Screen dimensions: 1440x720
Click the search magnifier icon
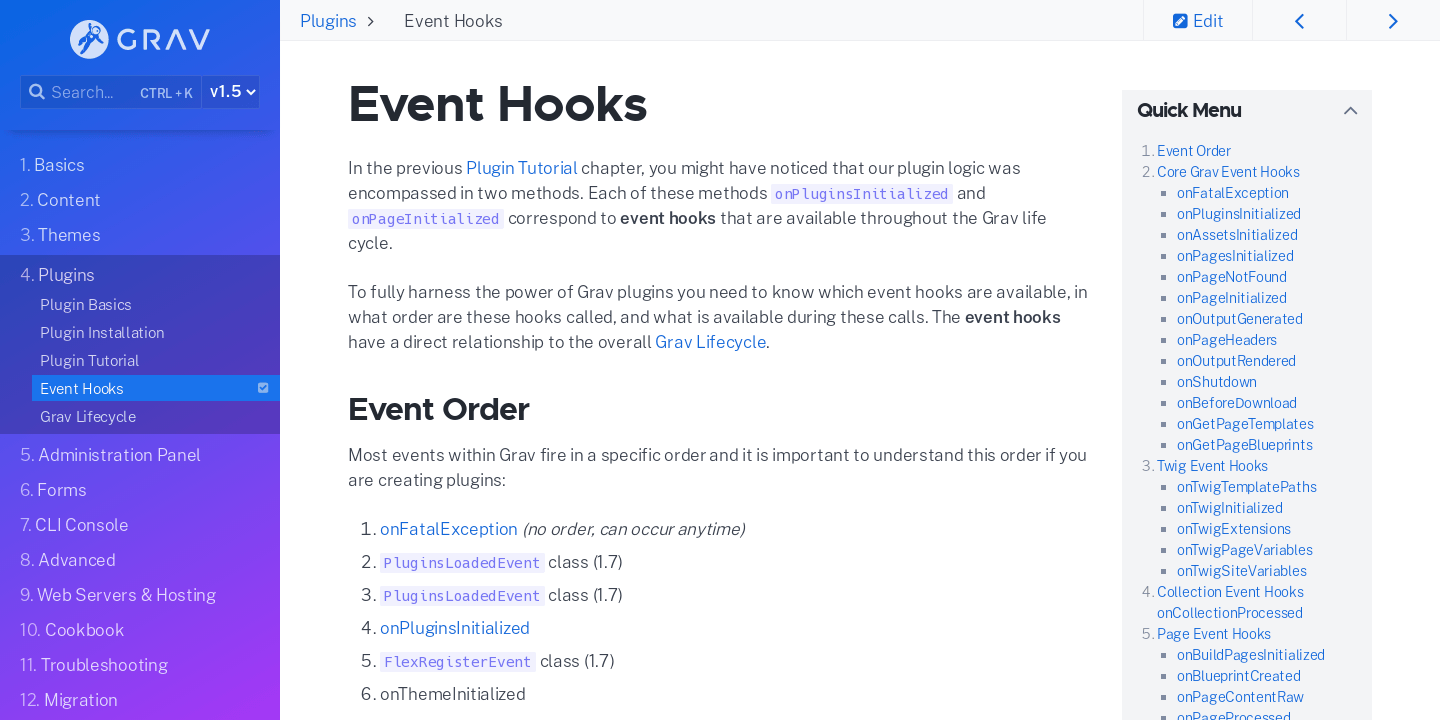click(x=37, y=92)
